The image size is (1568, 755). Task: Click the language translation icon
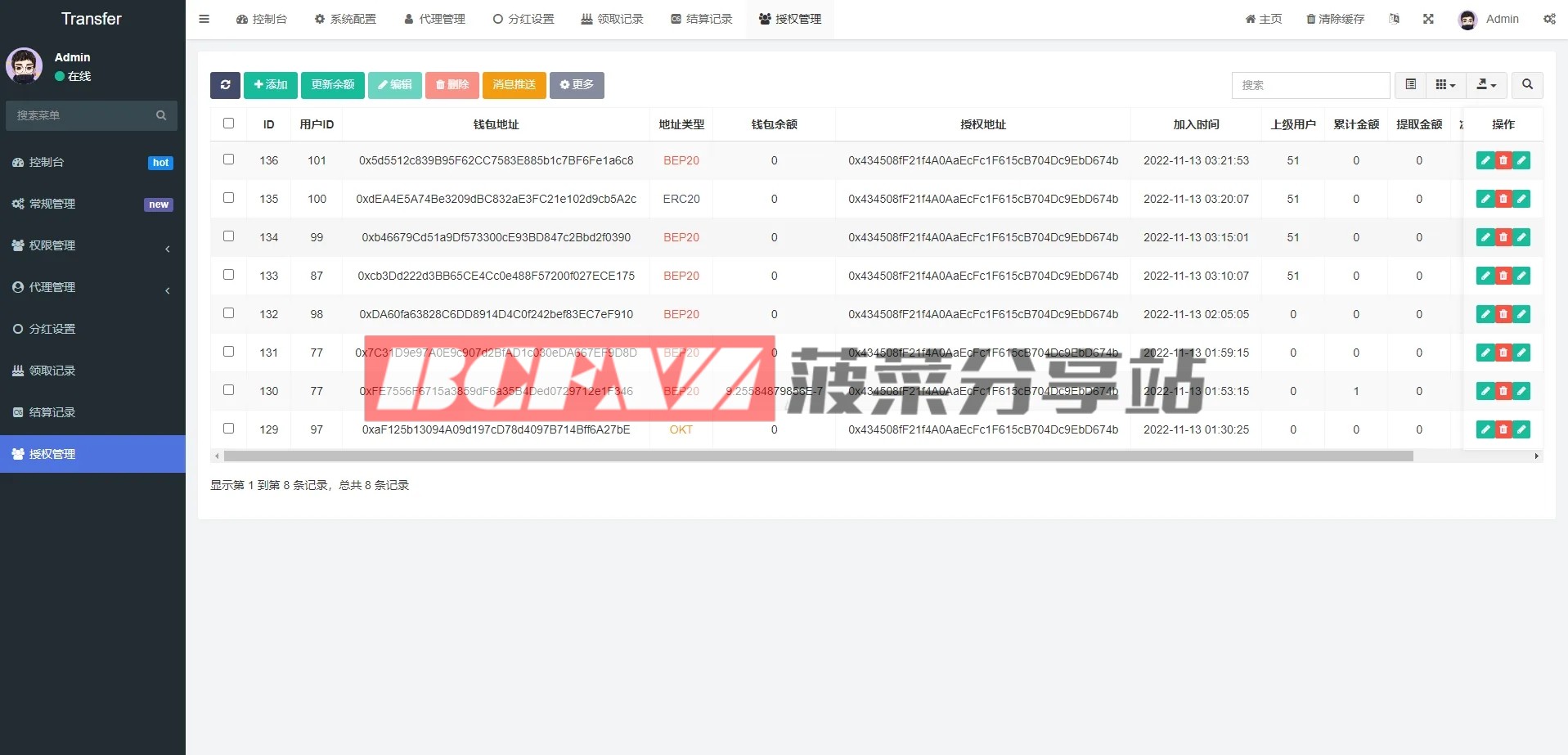point(1394,19)
